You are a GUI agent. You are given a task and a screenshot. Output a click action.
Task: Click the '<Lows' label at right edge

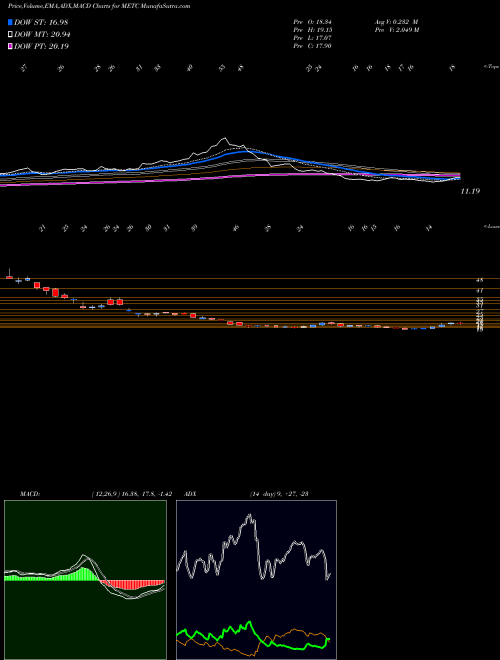(492, 226)
